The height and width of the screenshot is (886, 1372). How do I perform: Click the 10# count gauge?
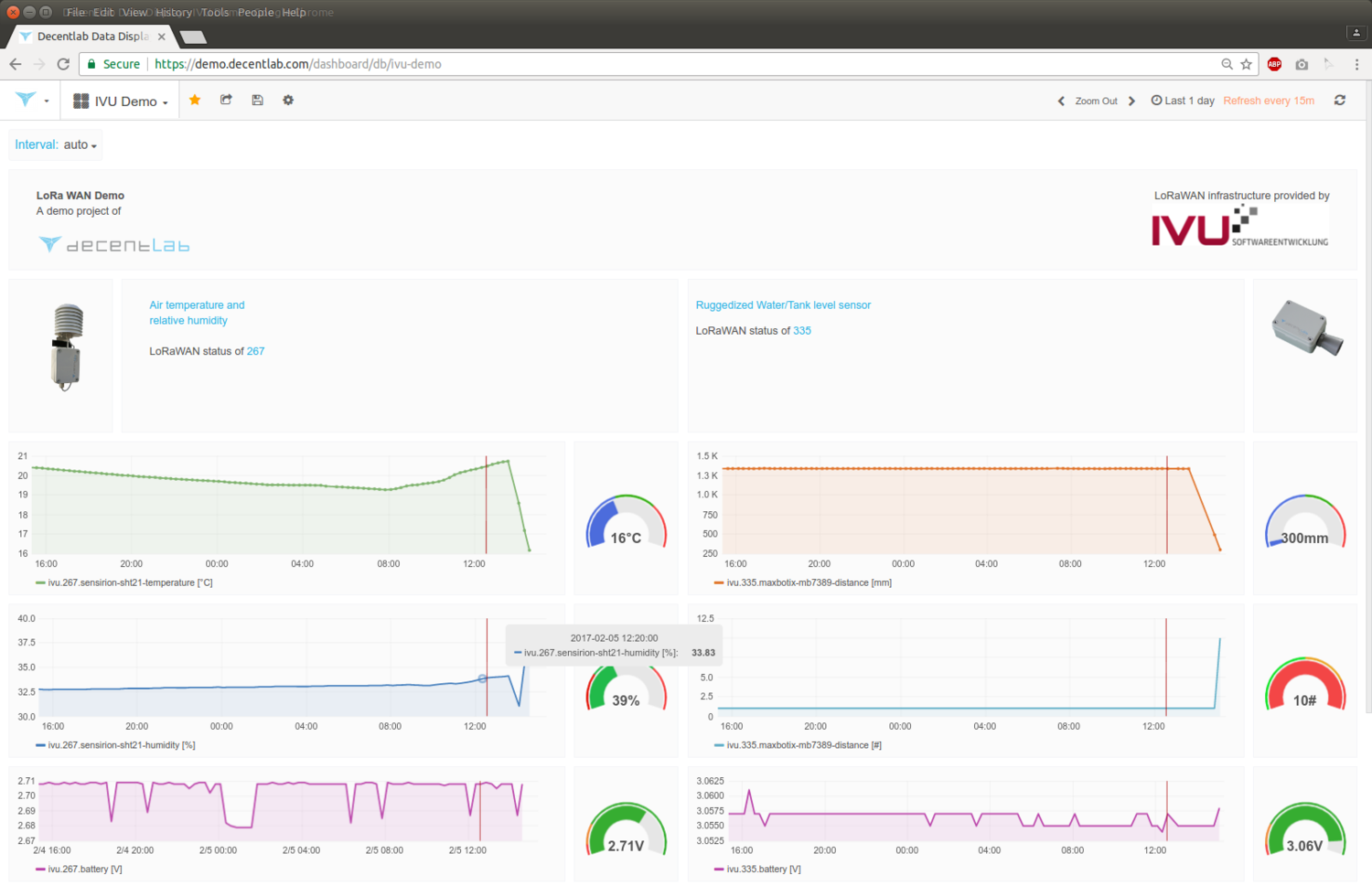[1305, 685]
